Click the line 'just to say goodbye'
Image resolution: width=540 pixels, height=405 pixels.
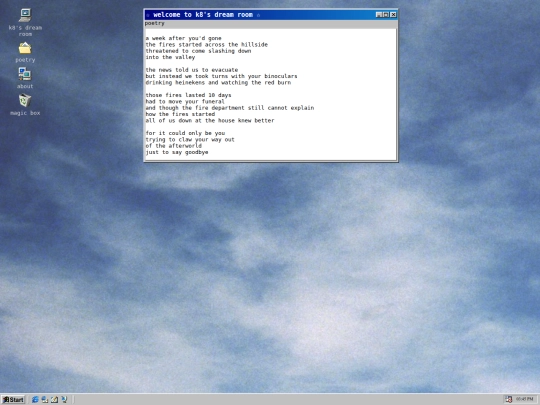pos(177,152)
